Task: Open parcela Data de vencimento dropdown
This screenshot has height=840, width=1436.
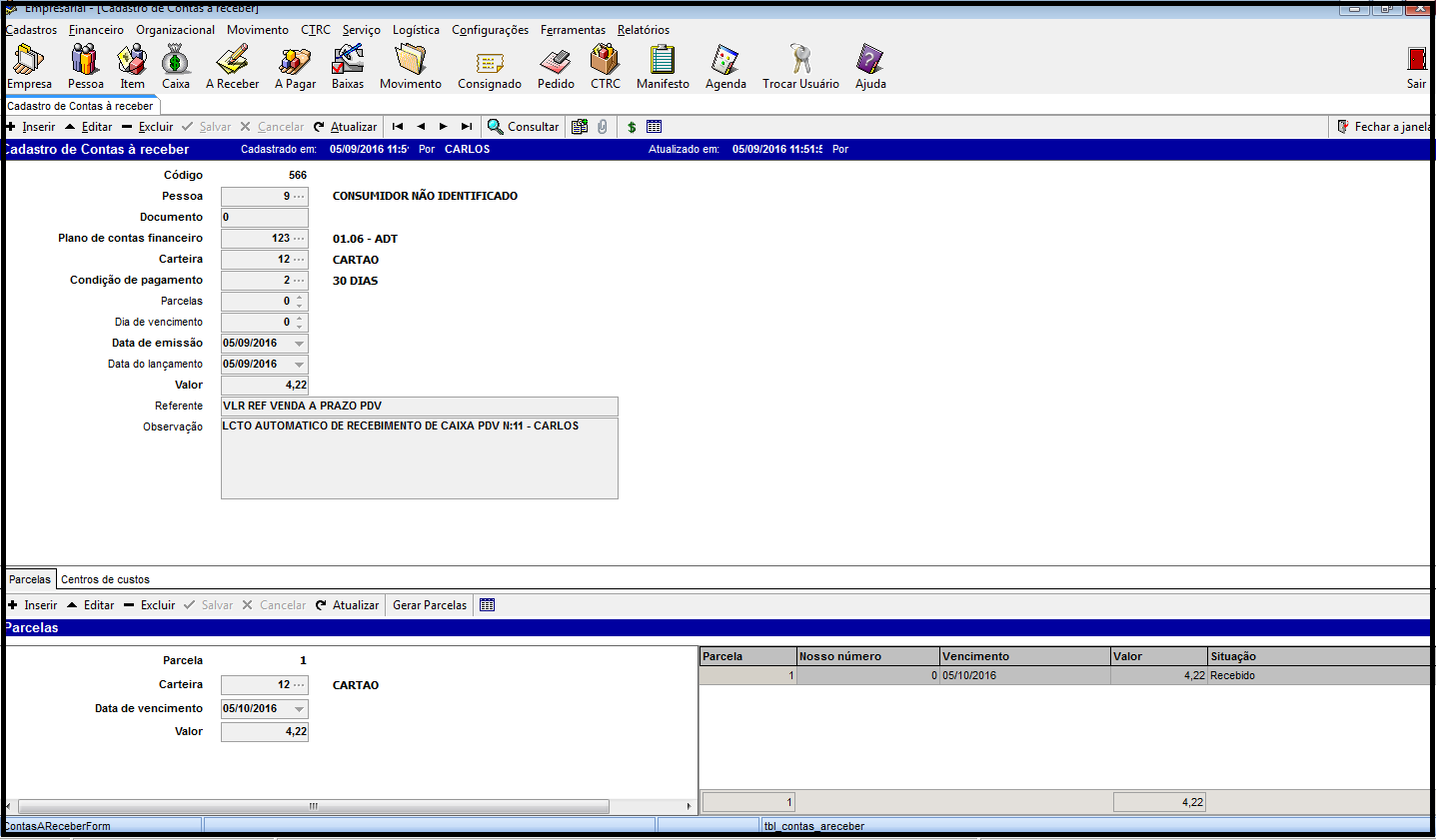Action: 299,709
